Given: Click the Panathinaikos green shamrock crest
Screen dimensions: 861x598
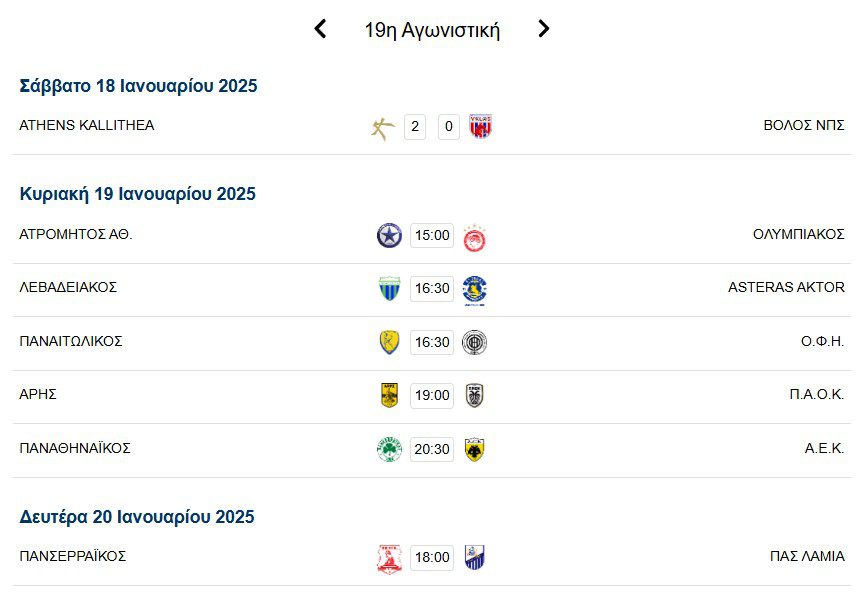Looking at the screenshot, I should pos(389,450).
